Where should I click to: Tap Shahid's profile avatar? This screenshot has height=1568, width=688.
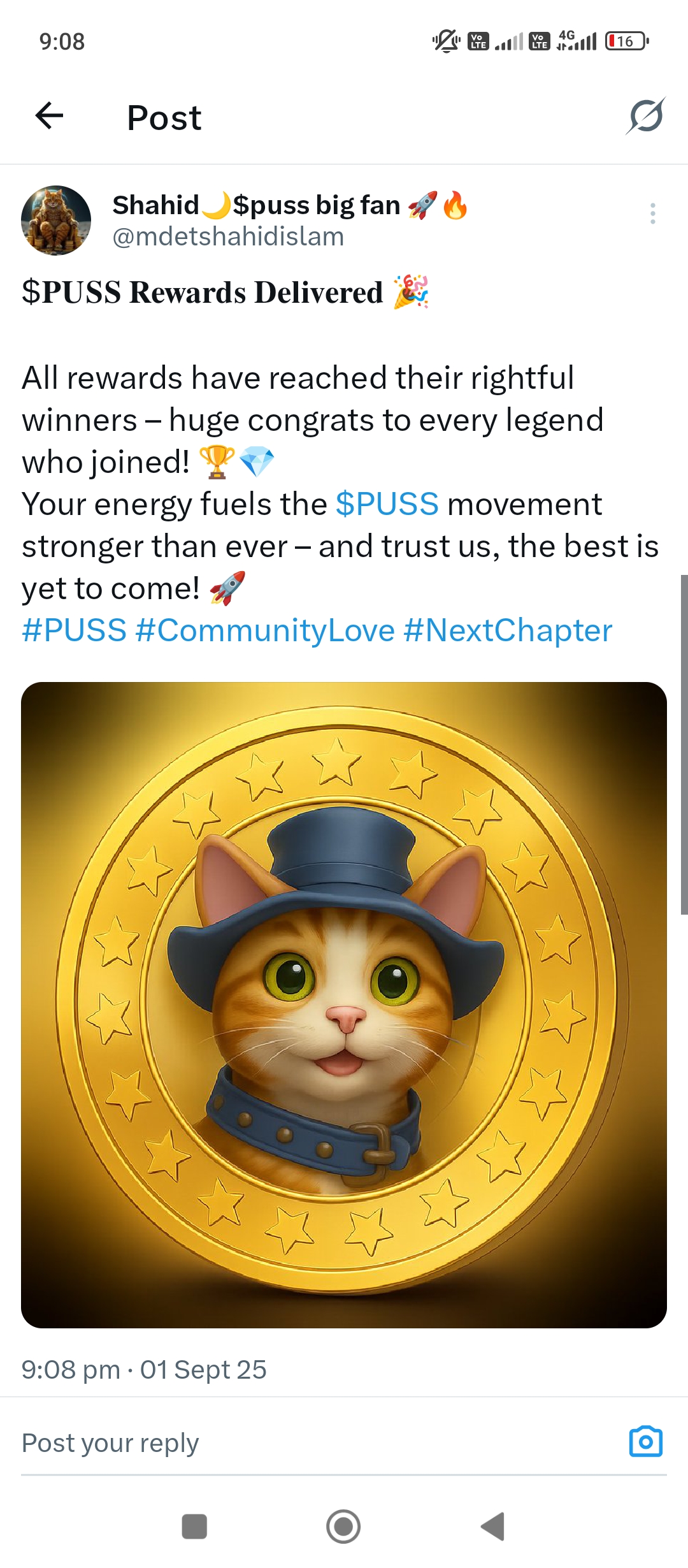[x=56, y=221]
